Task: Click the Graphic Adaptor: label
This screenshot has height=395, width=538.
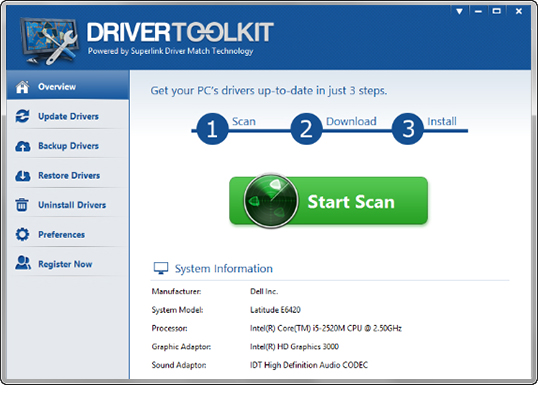Action: 181,347
